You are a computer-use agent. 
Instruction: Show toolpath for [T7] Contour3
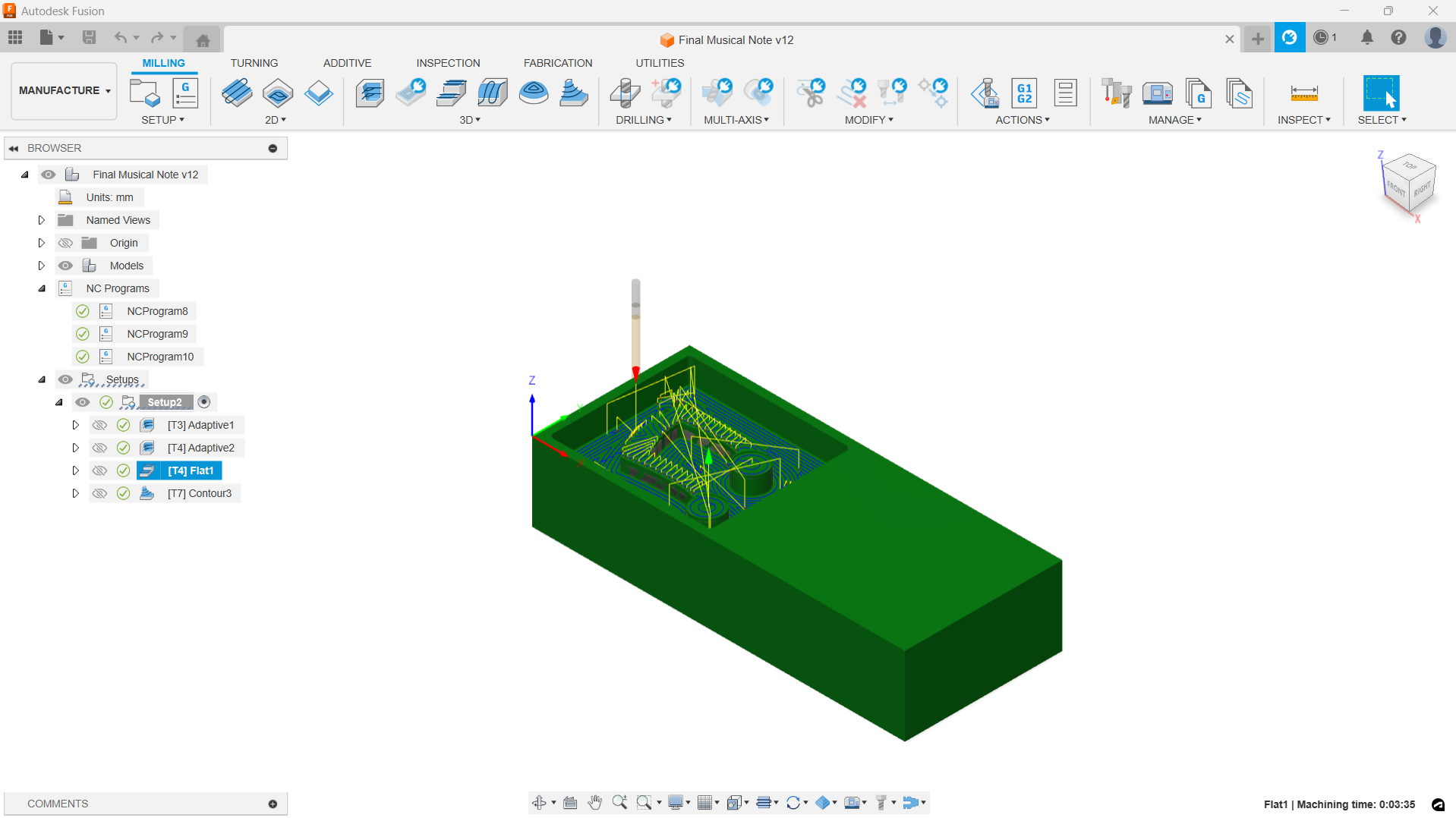[99, 493]
